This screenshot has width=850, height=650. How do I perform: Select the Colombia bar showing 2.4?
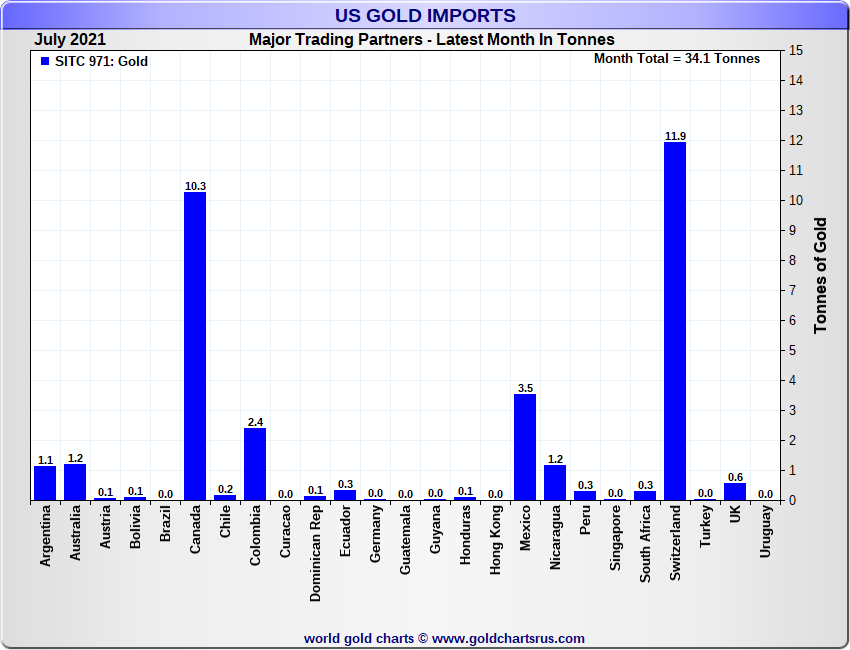255,464
